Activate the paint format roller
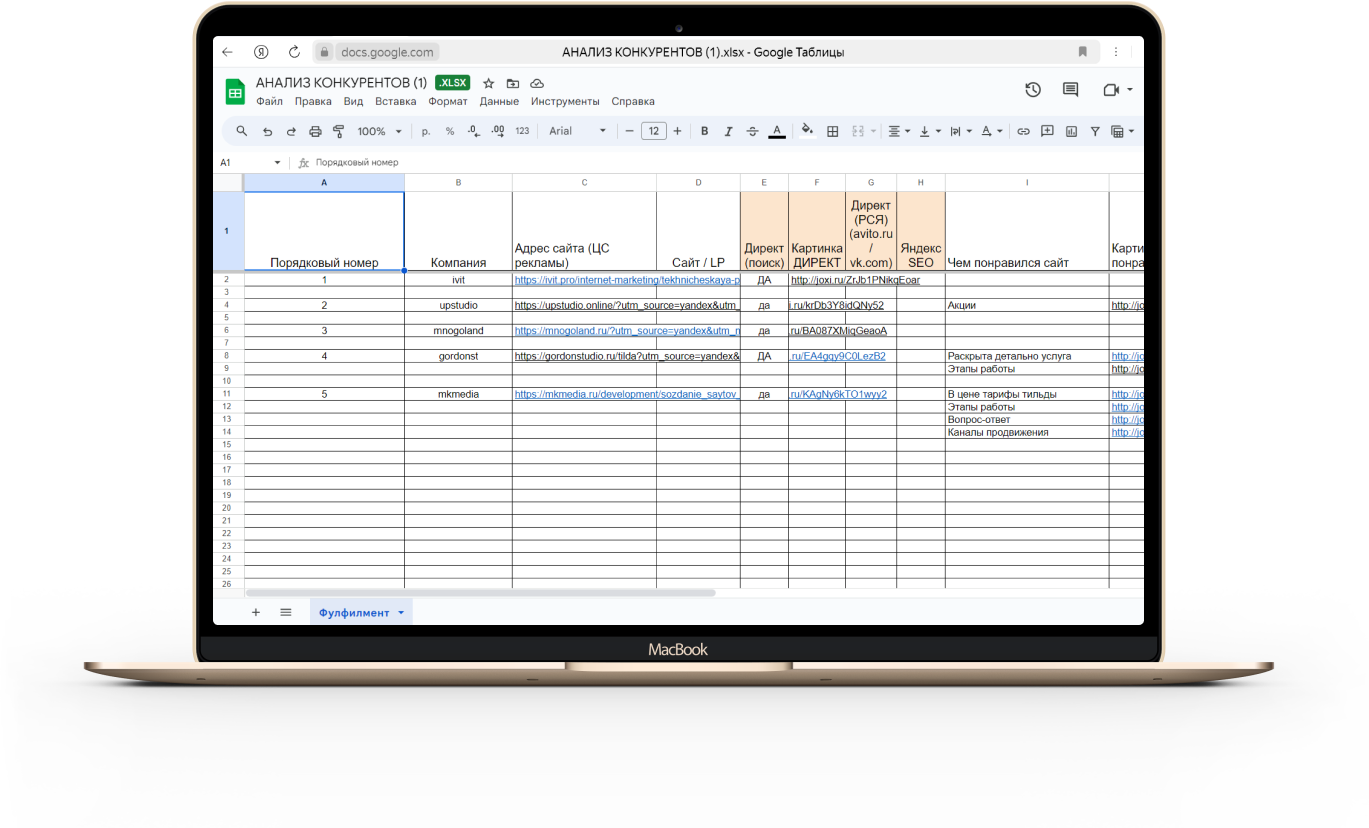 tap(338, 131)
